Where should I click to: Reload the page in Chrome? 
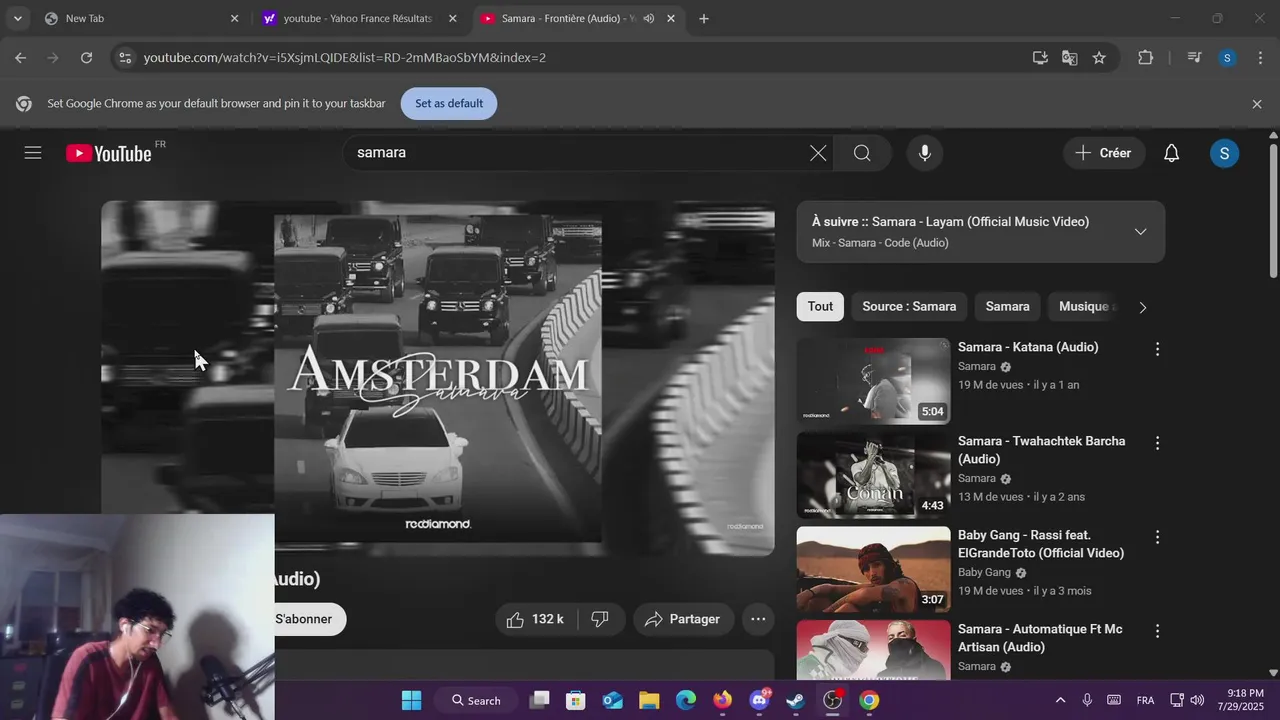tap(86, 58)
